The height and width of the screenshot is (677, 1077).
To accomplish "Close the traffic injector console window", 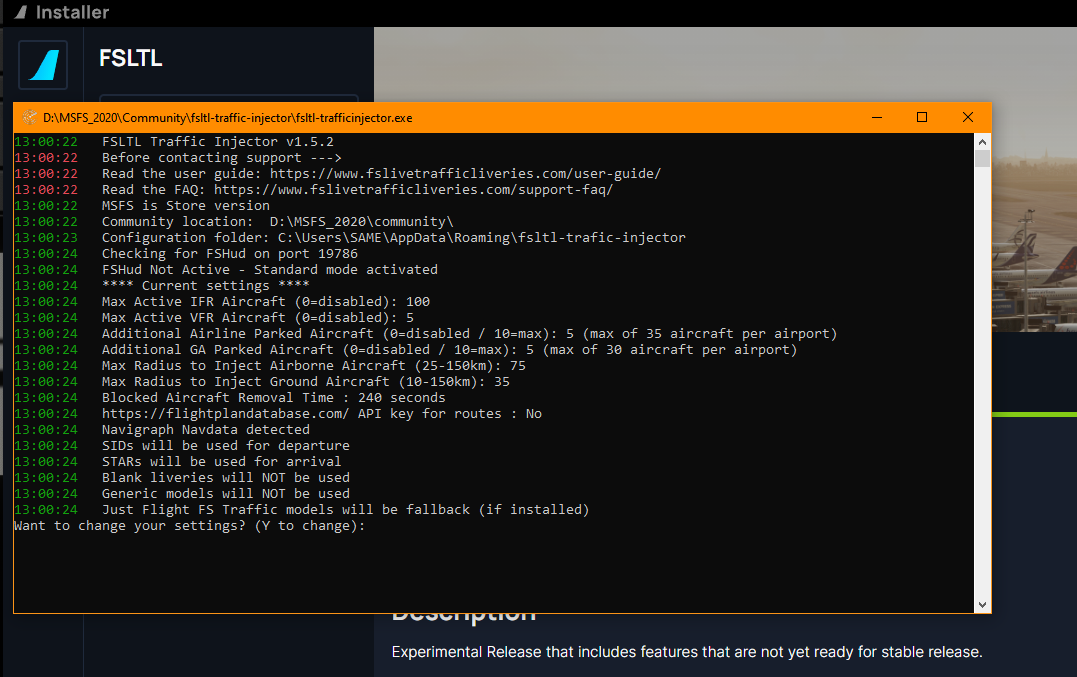I will pos(968,117).
